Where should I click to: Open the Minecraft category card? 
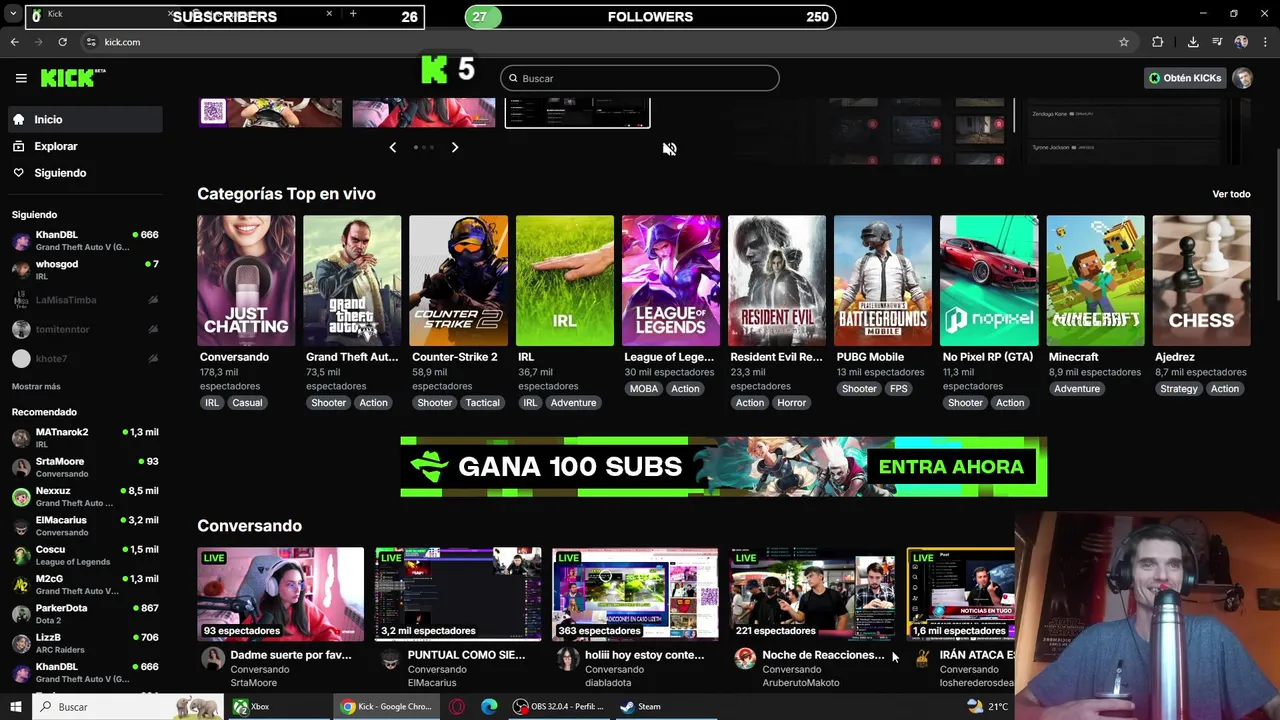pos(1096,281)
